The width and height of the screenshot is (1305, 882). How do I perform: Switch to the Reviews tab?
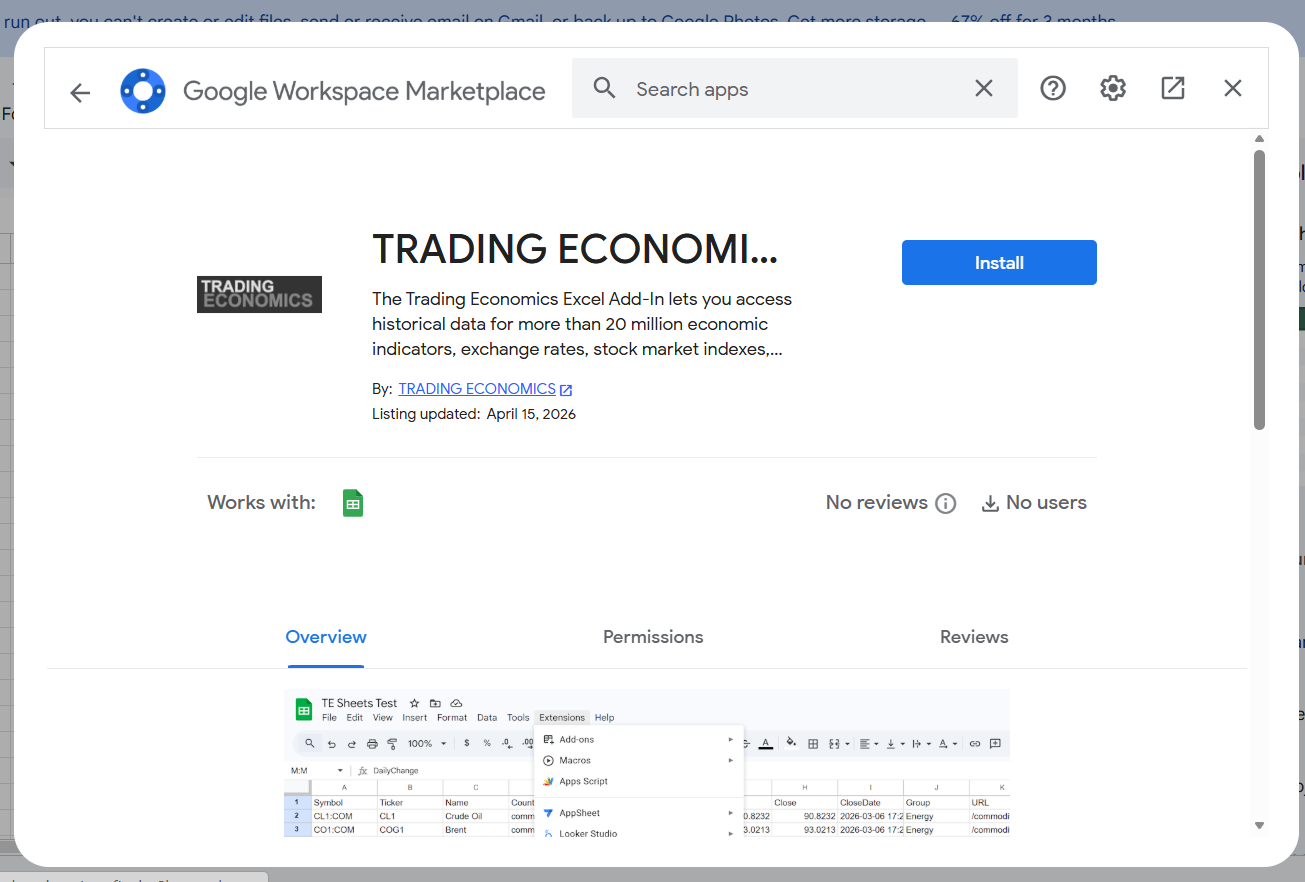(974, 637)
